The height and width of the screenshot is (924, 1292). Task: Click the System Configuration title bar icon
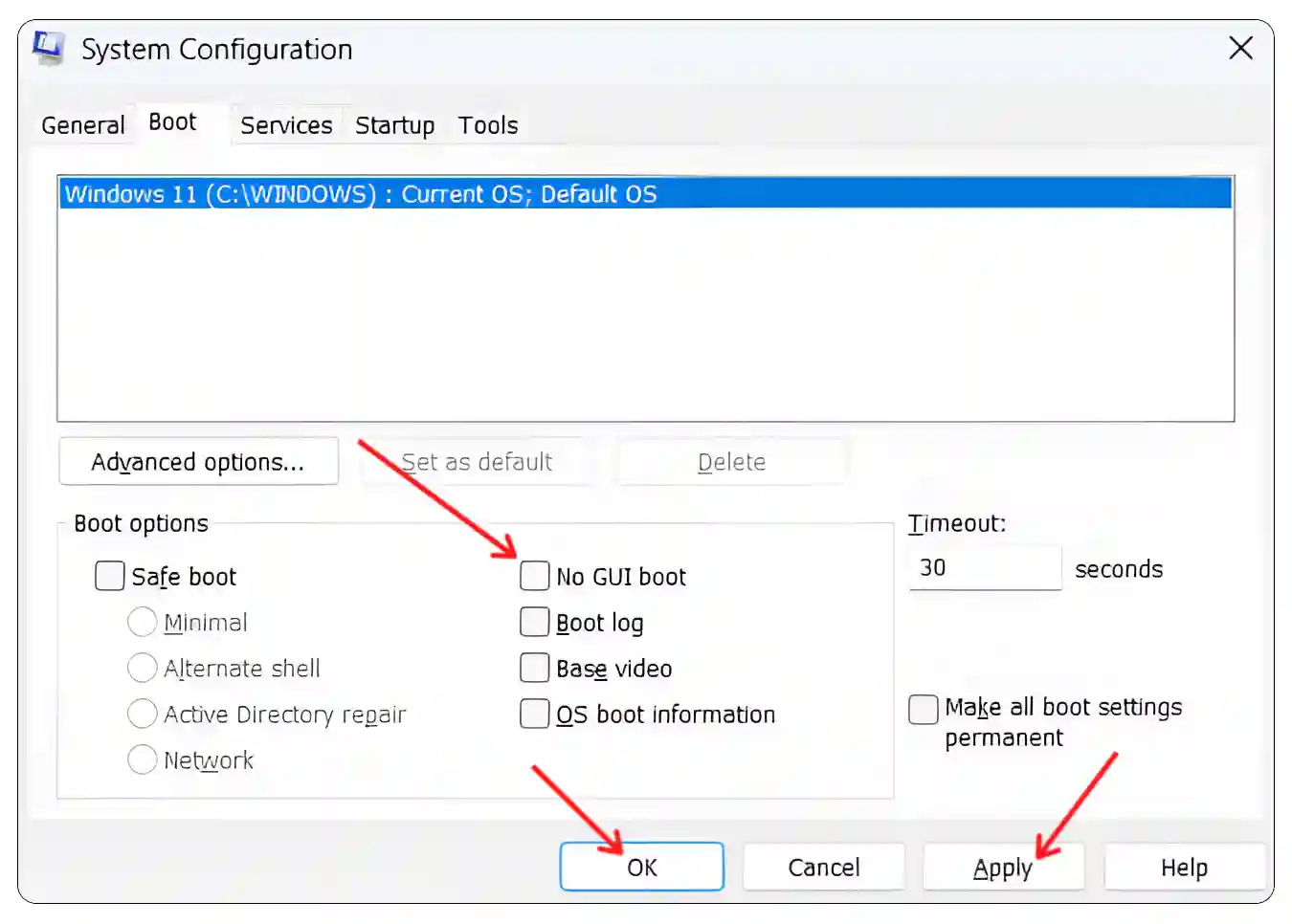pyautogui.click(x=48, y=47)
